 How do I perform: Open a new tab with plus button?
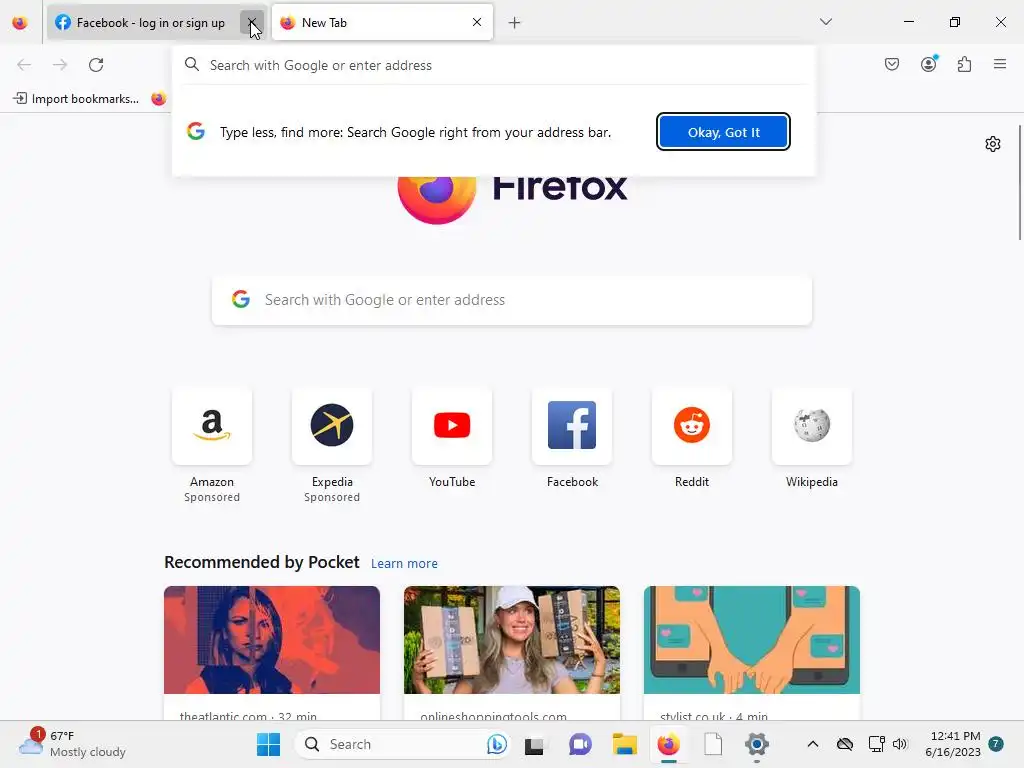click(515, 23)
